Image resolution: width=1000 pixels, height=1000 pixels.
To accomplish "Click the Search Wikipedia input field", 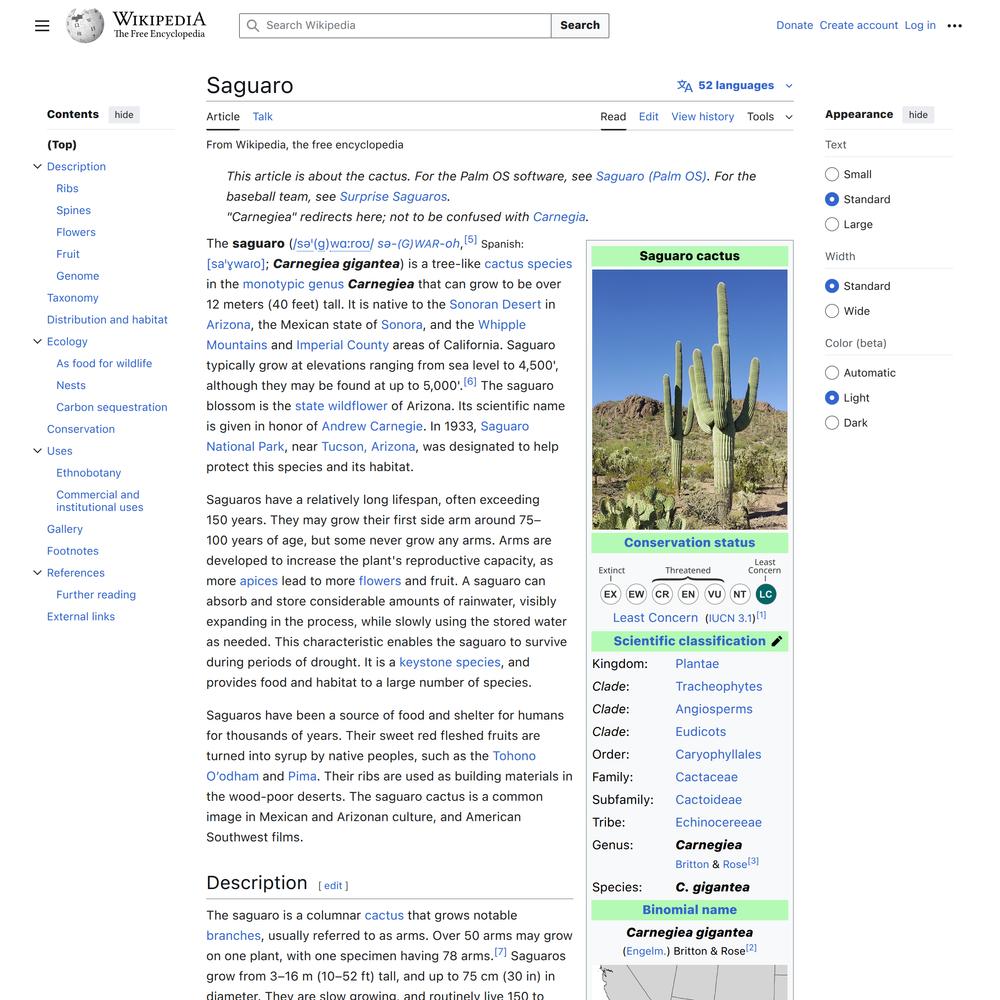I will tap(395, 26).
